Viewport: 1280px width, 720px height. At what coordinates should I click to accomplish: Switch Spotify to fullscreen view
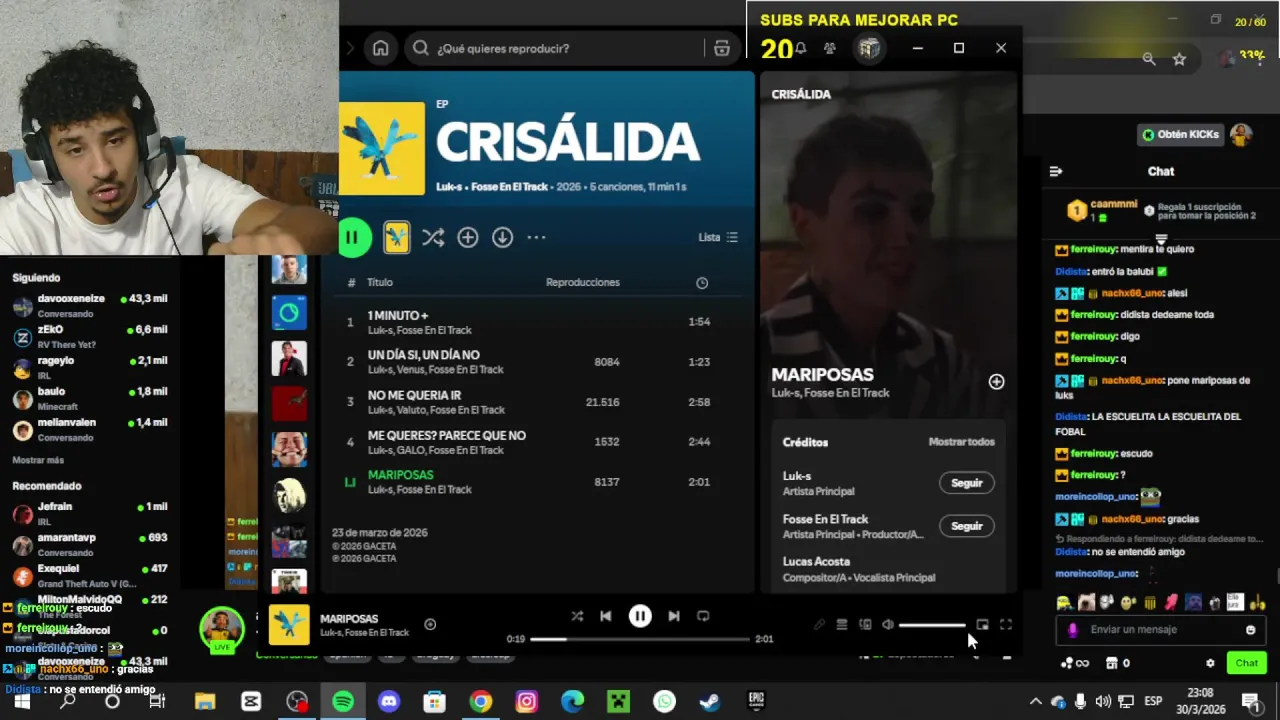1006,625
